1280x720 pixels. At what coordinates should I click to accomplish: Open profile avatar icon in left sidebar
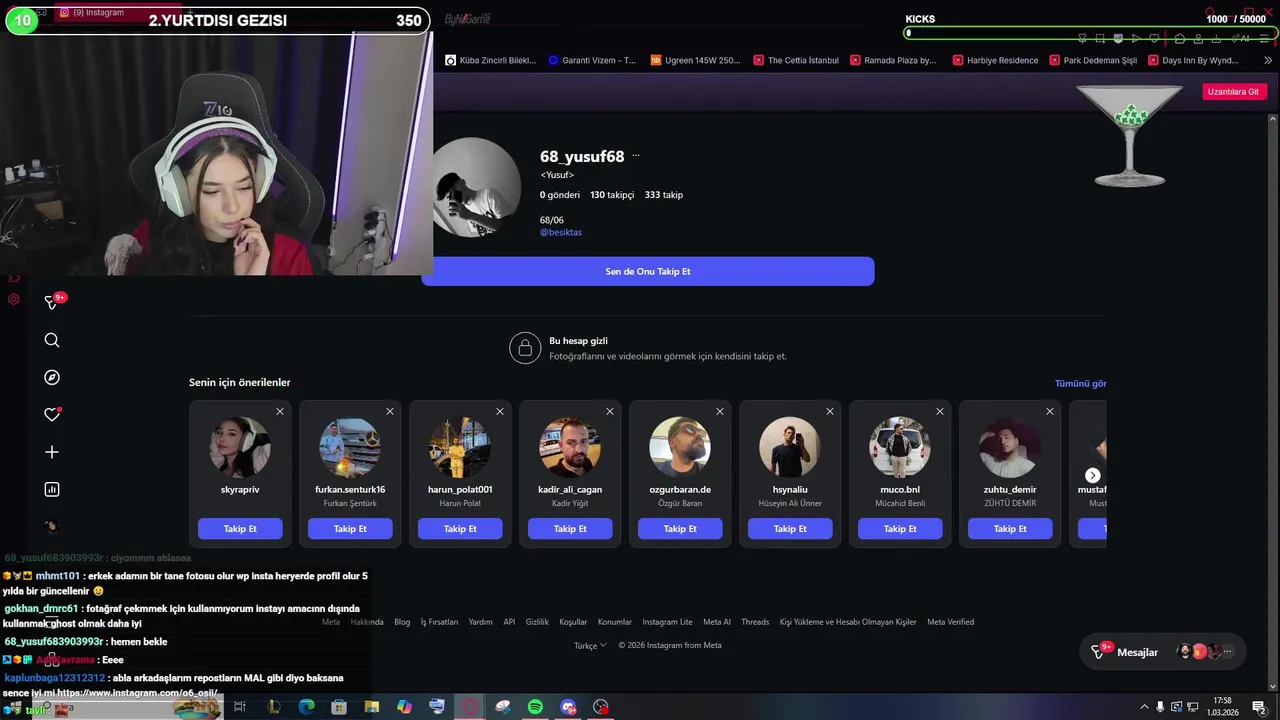point(52,527)
